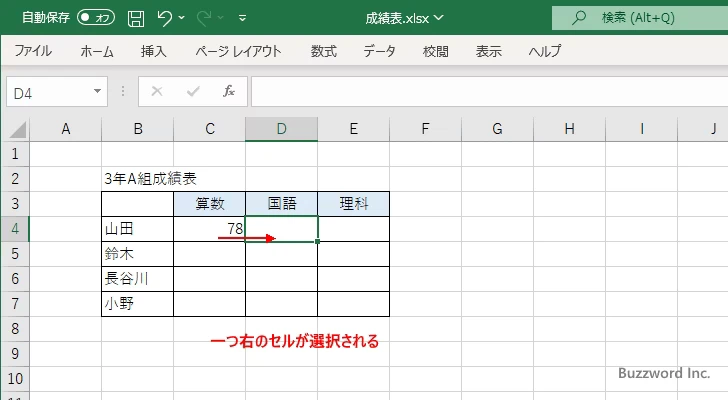Click the Insert Function fx icon

[229, 91]
